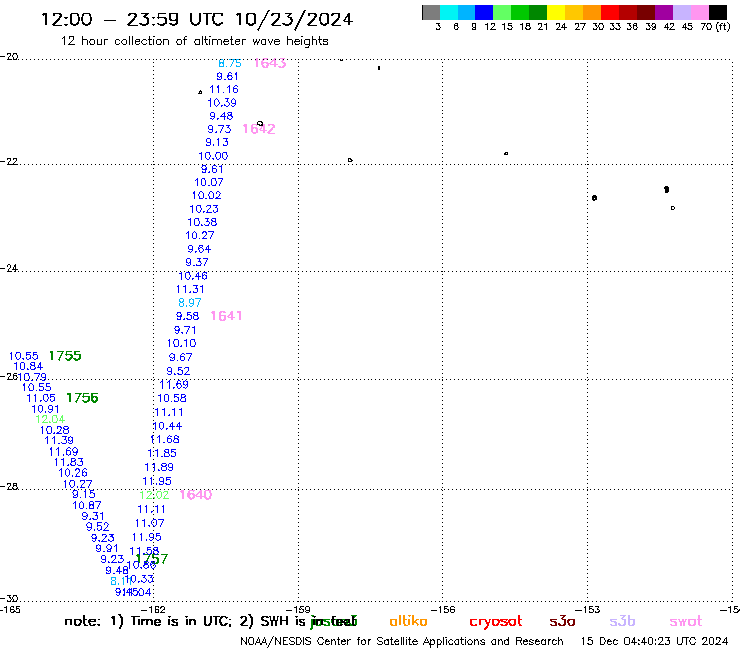The image size is (740, 650).
Task: Click the 9.58 value beside 1641
Action: (187, 316)
